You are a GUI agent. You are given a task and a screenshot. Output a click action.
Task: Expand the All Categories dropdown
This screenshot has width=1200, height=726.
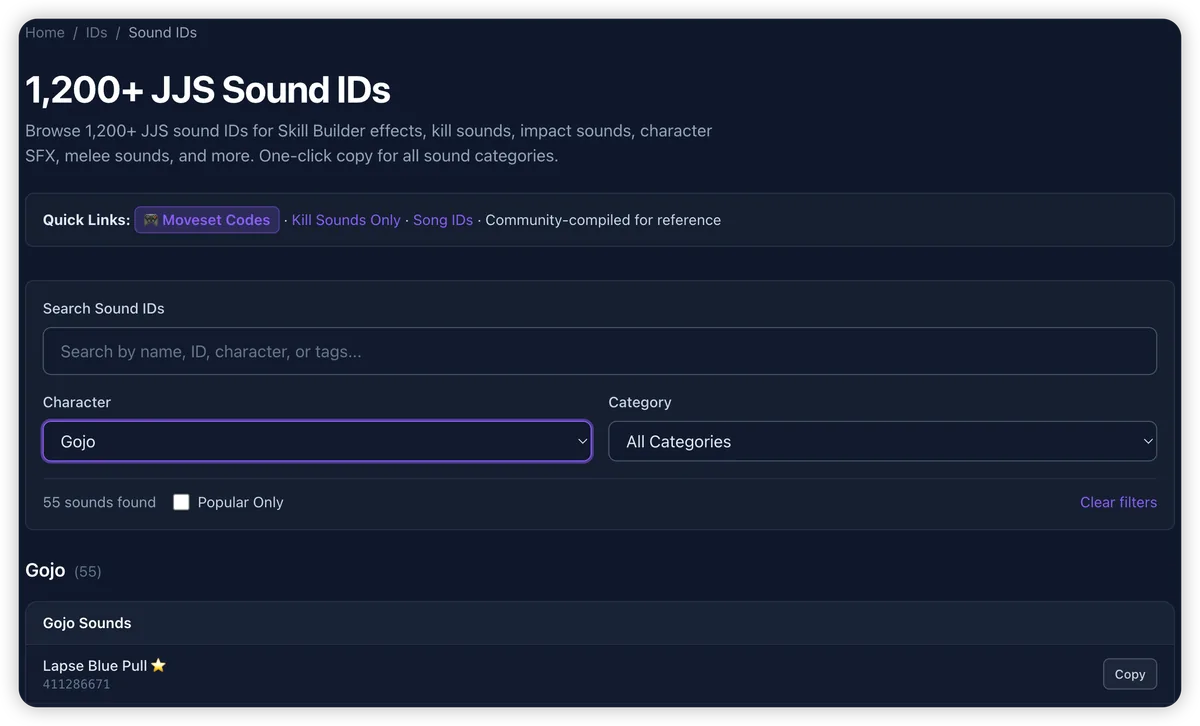click(883, 441)
